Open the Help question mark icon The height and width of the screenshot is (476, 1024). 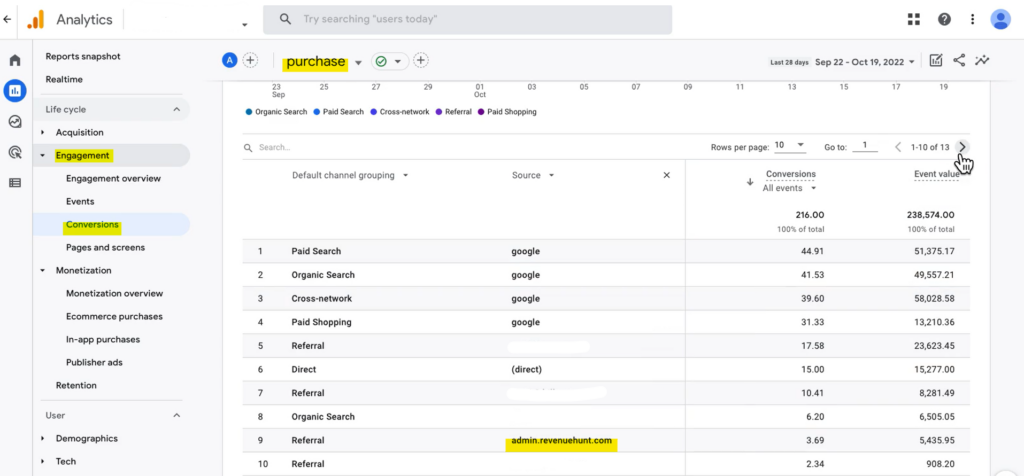tap(944, 20)
